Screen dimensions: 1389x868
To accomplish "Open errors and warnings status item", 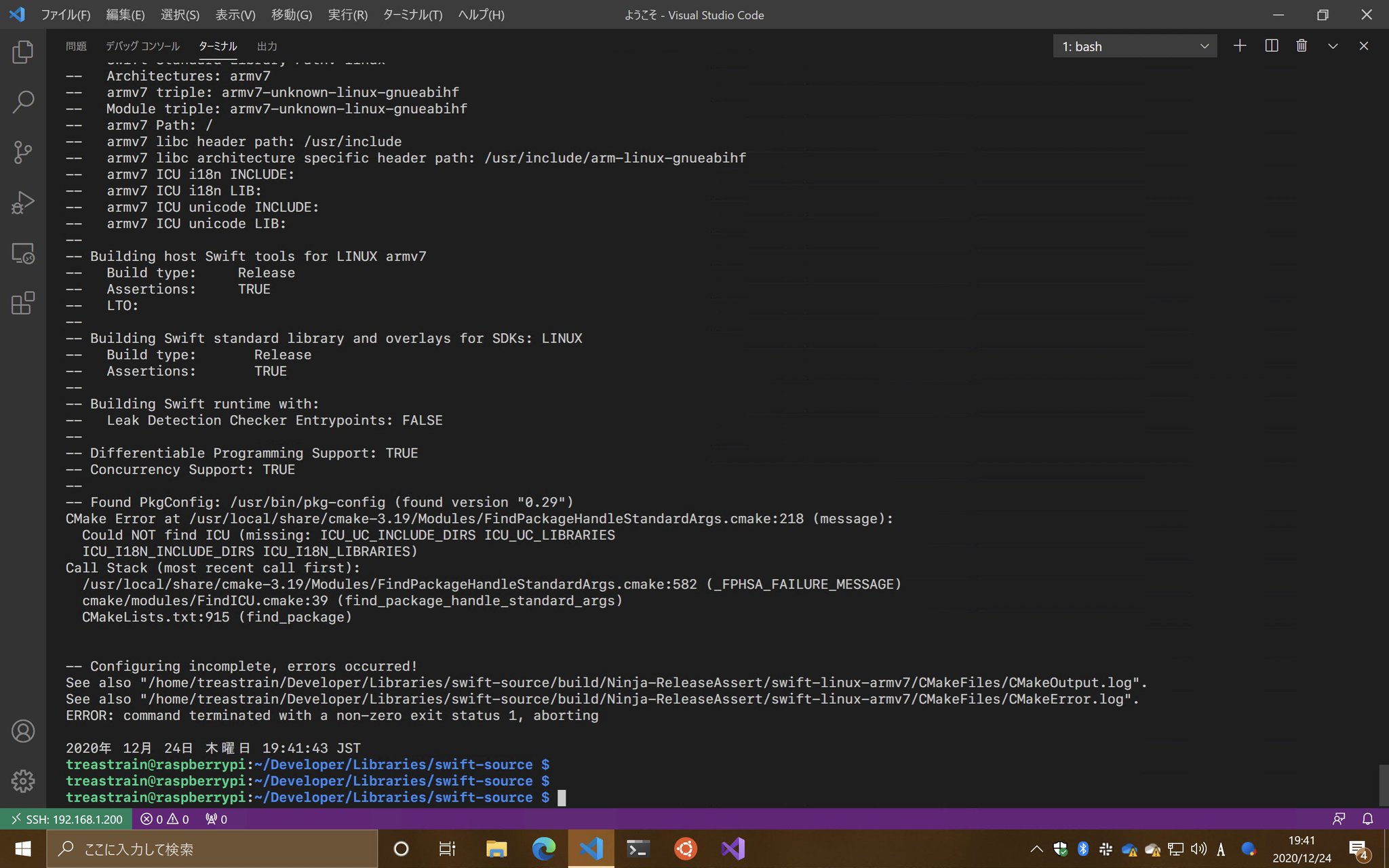I will [x=165, y=819].
